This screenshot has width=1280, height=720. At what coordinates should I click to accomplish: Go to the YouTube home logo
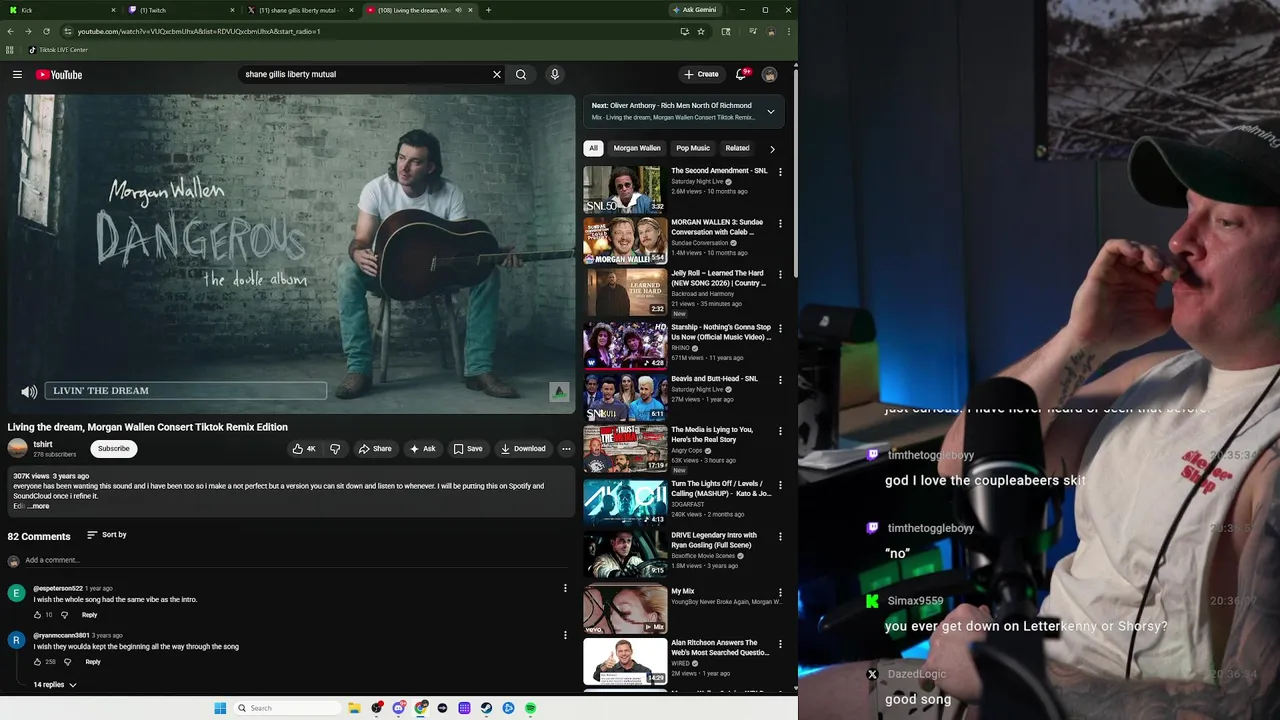point(59,74)
